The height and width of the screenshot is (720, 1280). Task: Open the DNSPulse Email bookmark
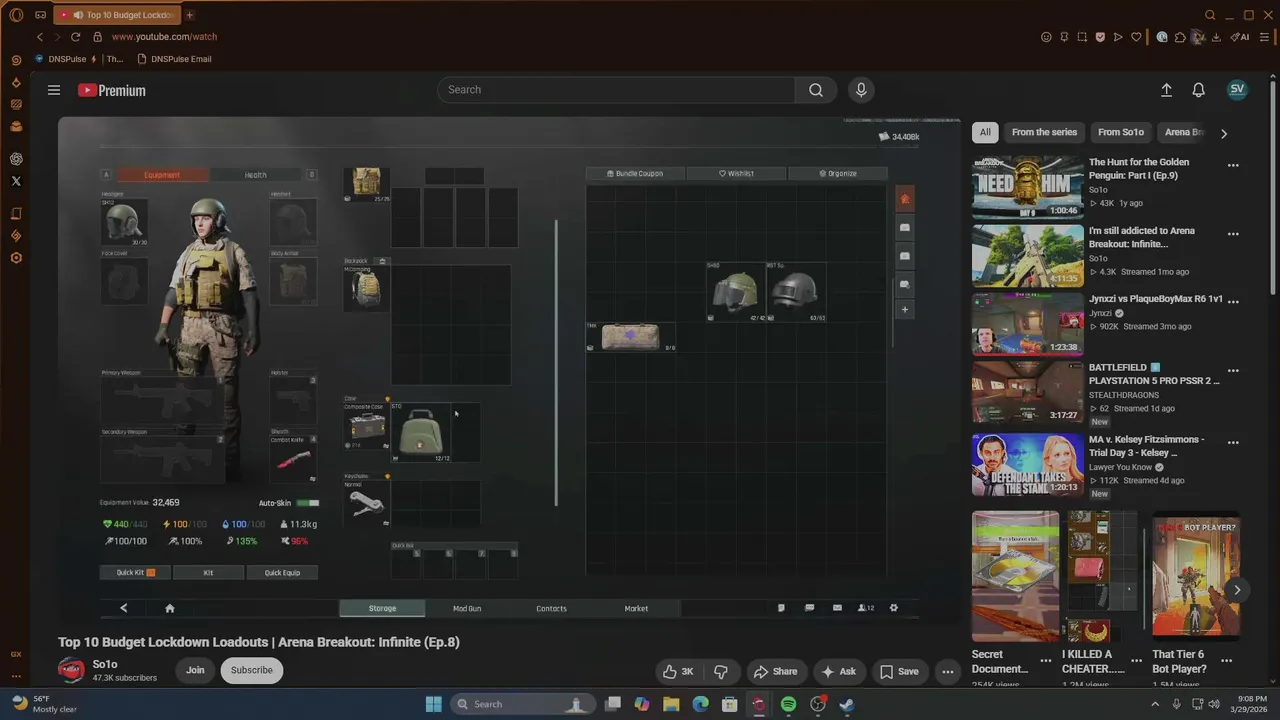pos(174,59)
